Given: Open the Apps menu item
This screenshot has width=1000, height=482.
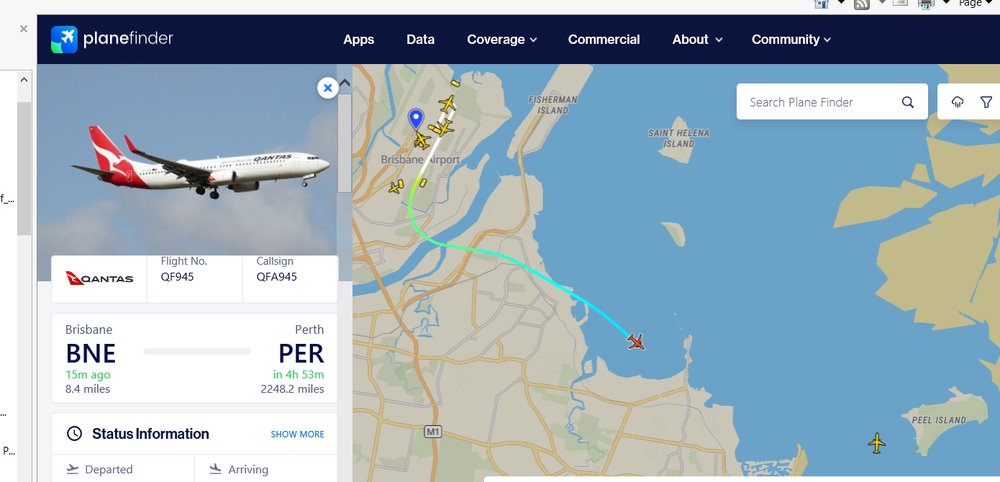Looking at the screenshot, I should click(x=358, y=40).
